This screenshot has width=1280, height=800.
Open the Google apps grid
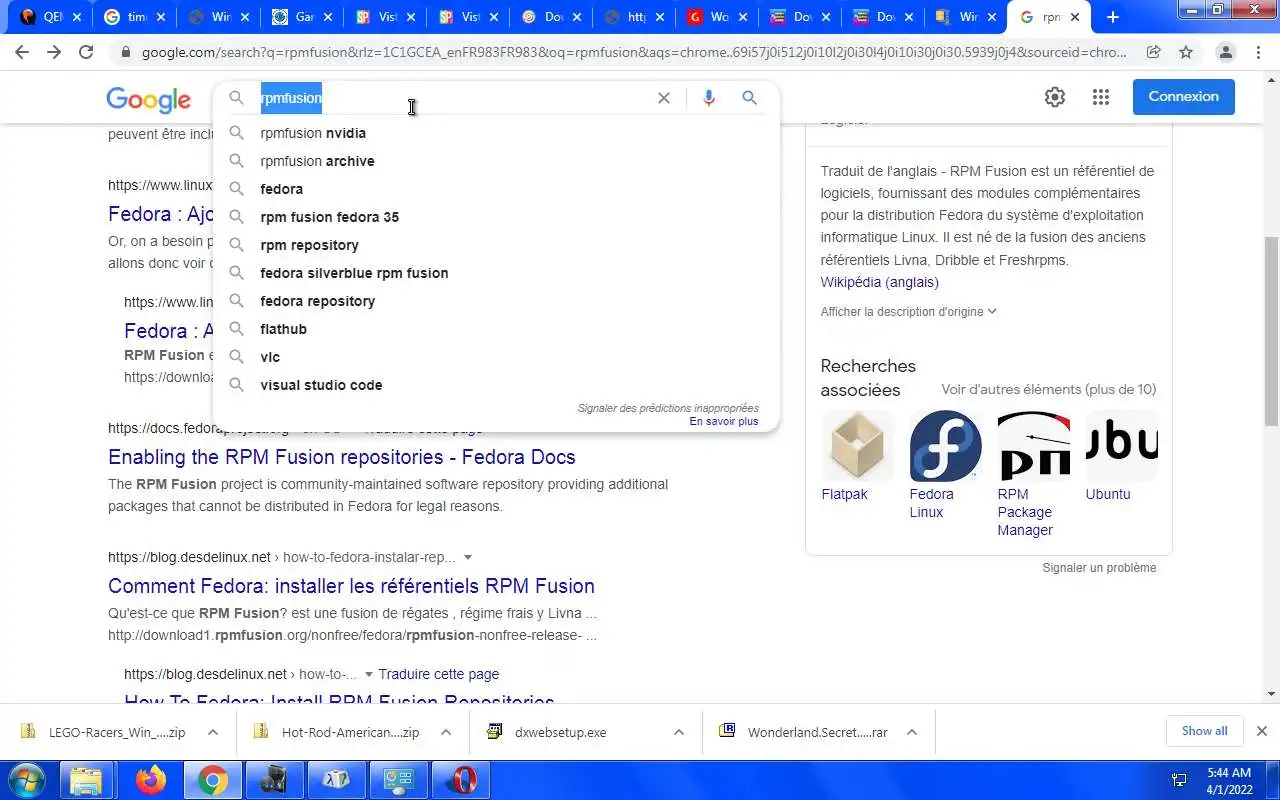click(x=1101, y=97)
